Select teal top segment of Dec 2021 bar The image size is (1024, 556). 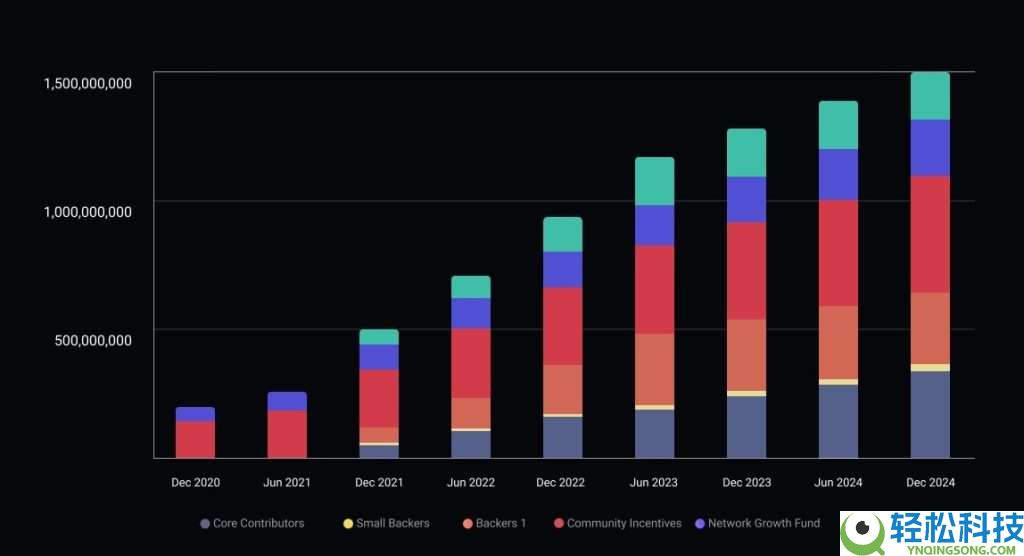[379, 337]
